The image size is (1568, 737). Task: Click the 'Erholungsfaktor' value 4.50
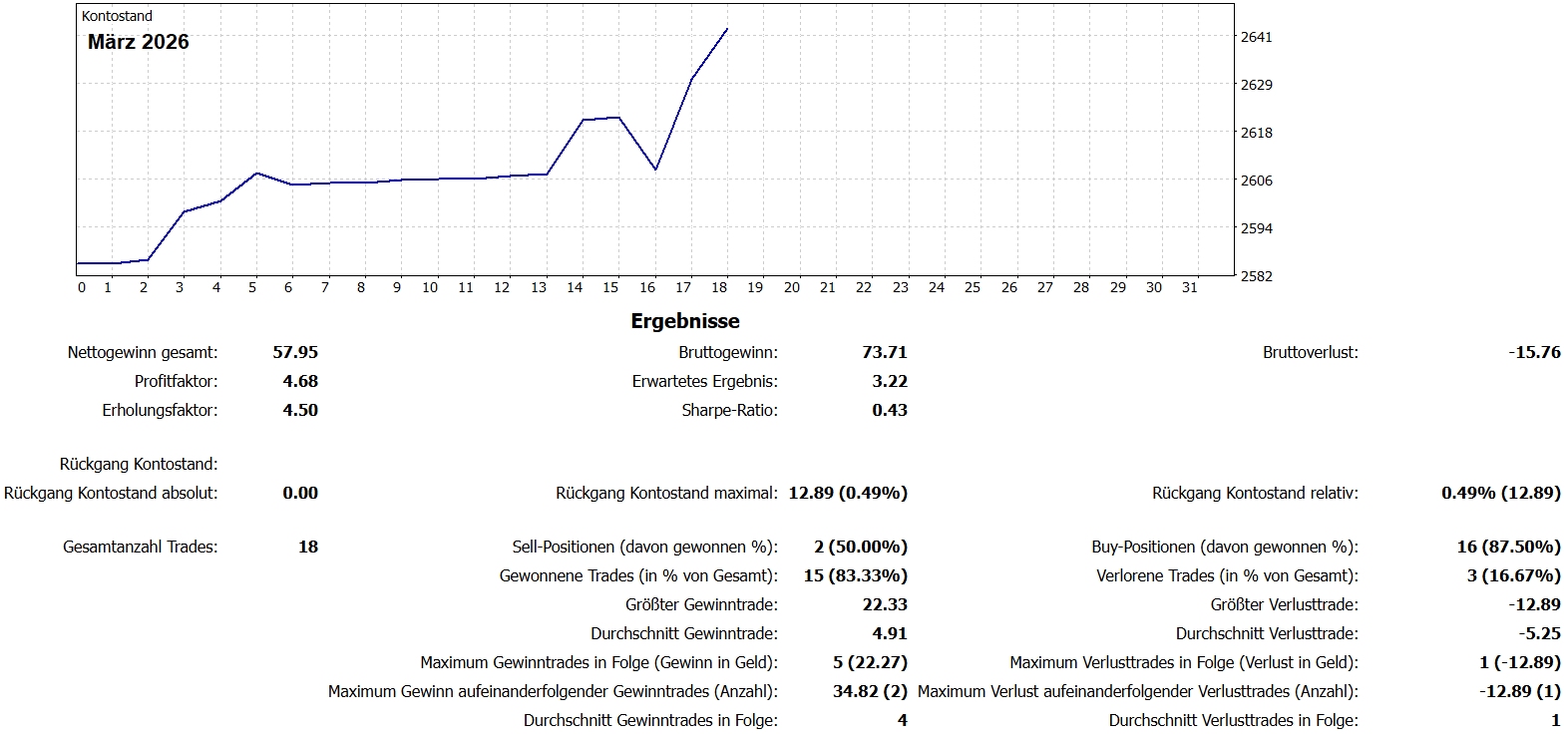pos(300,410)
